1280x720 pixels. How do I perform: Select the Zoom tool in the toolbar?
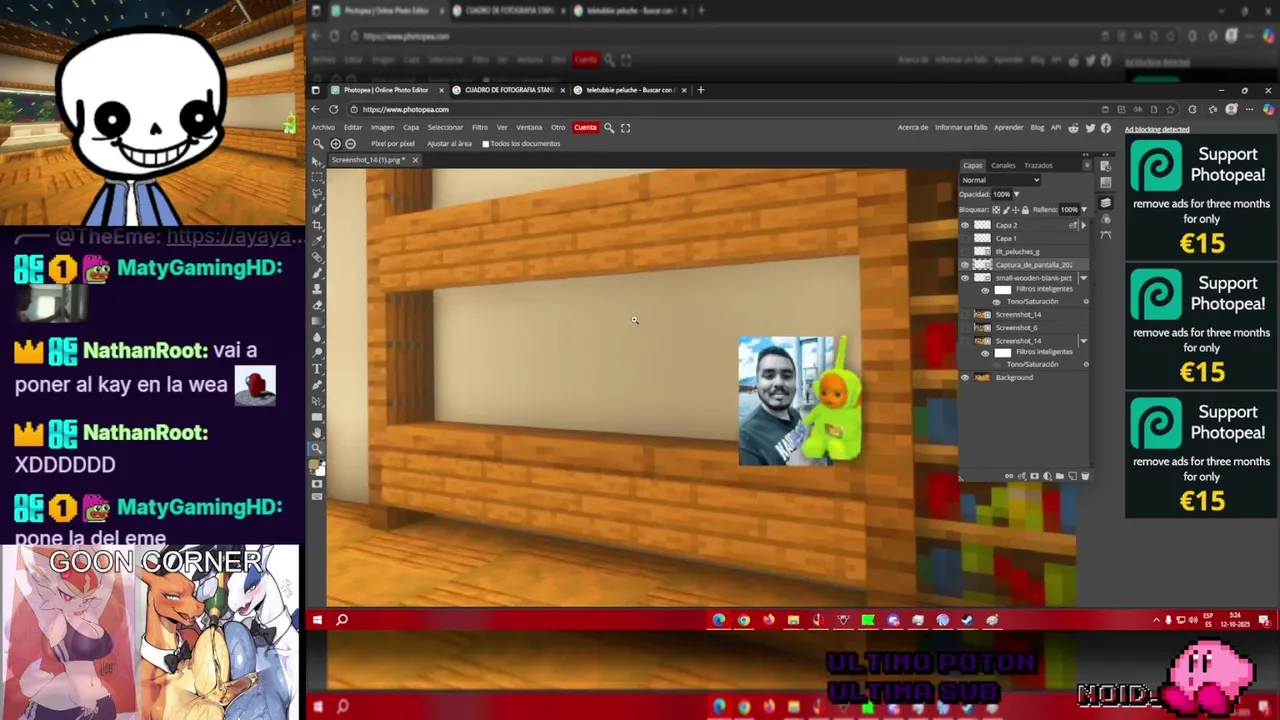tap(317, 447)
